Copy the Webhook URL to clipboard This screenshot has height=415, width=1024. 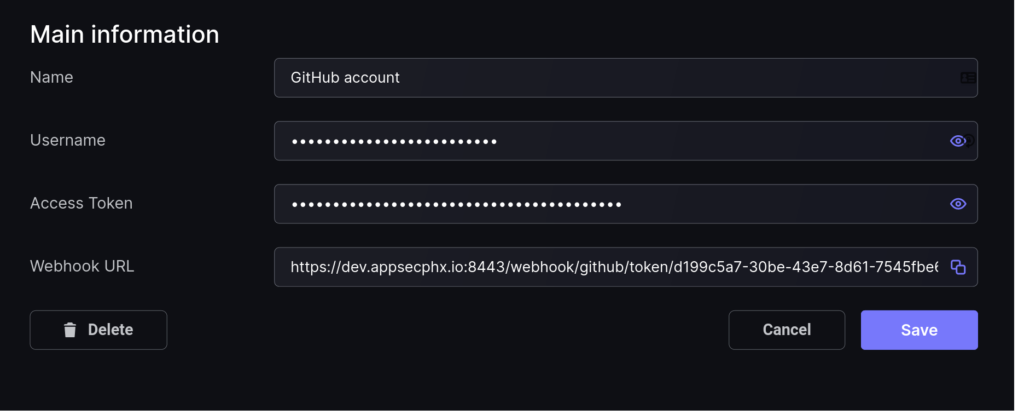[958, 267]
